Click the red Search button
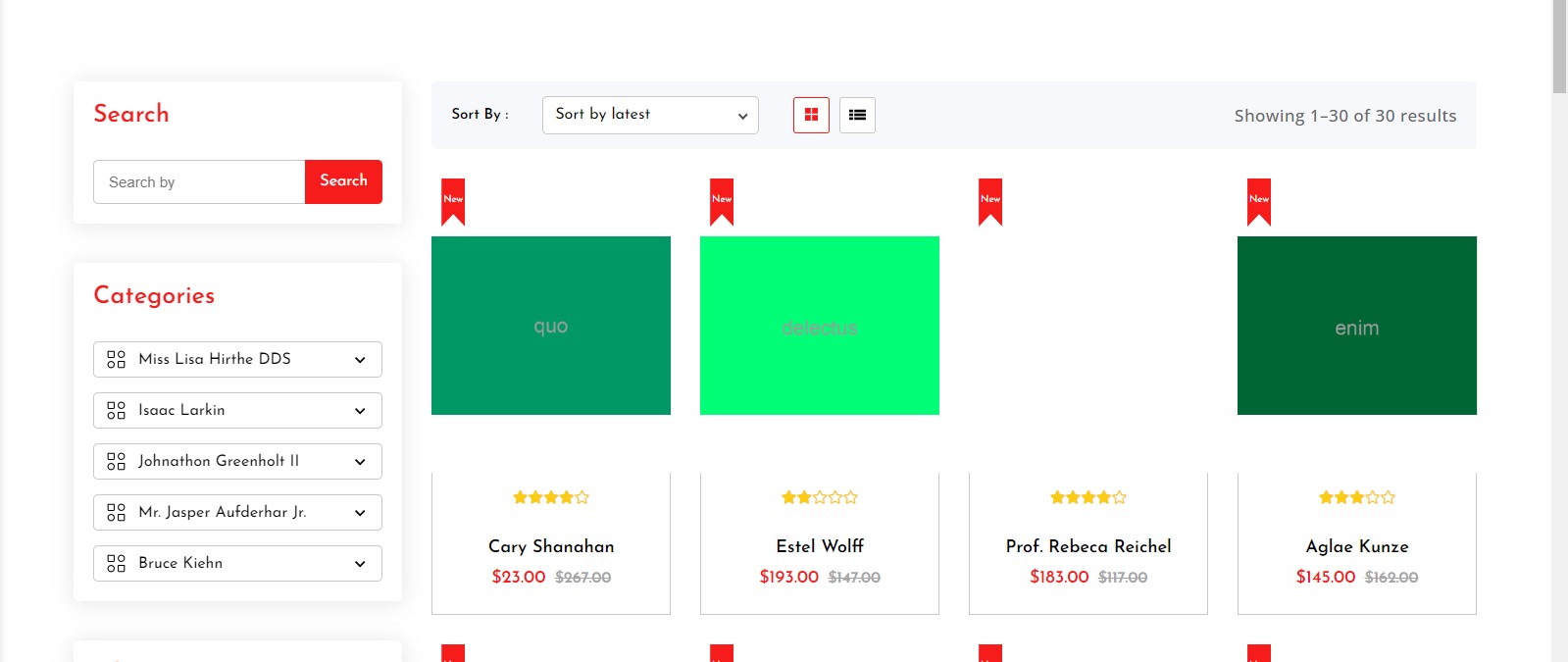The width and height of the screenshot is (1568, 662). pyautogui.click(x=343, y=181)
